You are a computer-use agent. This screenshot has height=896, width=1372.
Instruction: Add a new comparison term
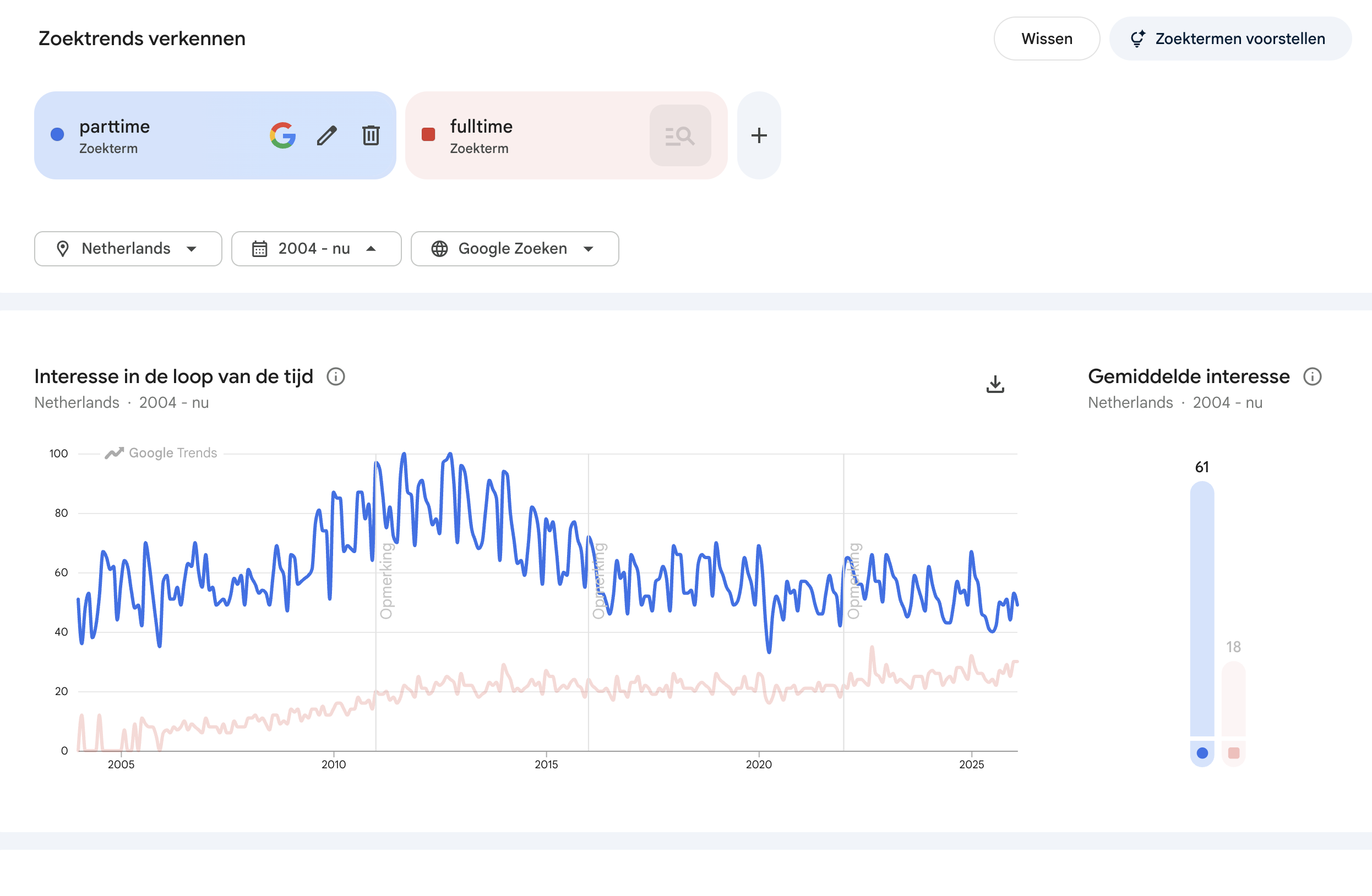759,135
